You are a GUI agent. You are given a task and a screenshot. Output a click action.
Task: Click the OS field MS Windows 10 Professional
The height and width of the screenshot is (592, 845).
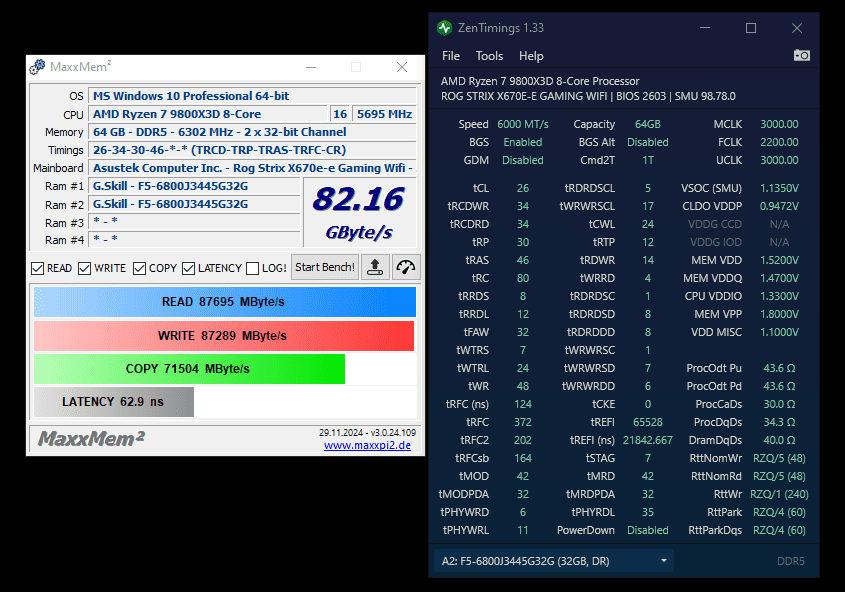click(252, 96)
